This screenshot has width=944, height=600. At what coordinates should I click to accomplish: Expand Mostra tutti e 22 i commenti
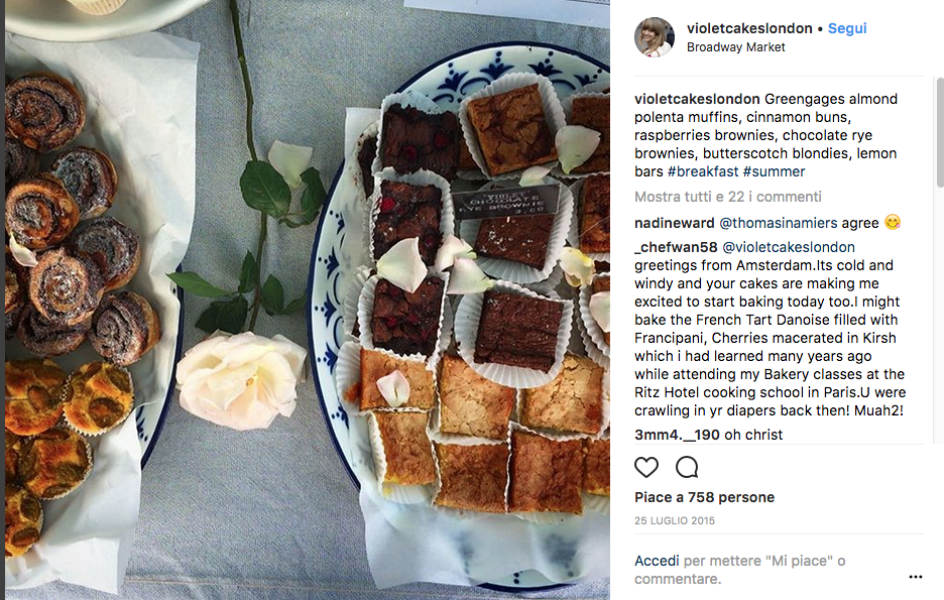(x=727, y=197)
